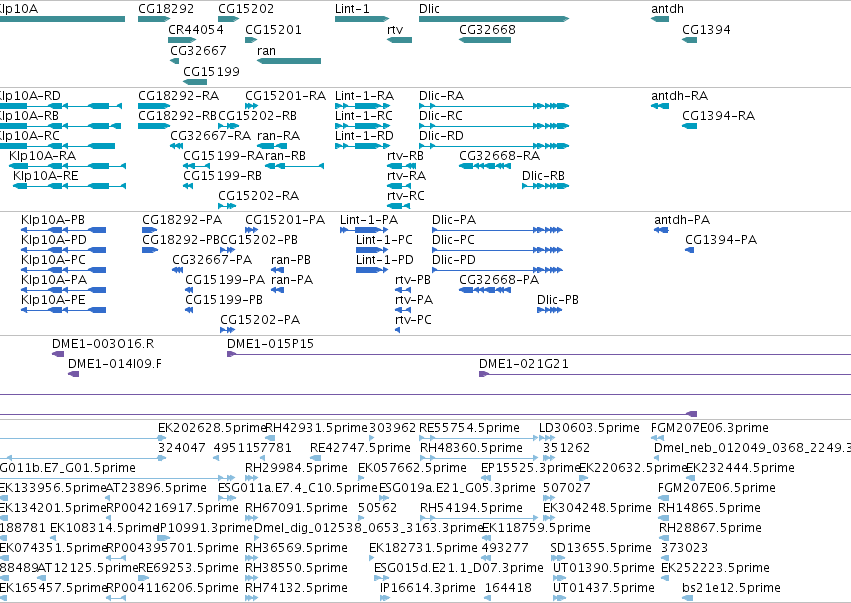Screen dimensions: 851x603
Task: Select the CG1394 gene feature
Action: (x=689, y=40)
